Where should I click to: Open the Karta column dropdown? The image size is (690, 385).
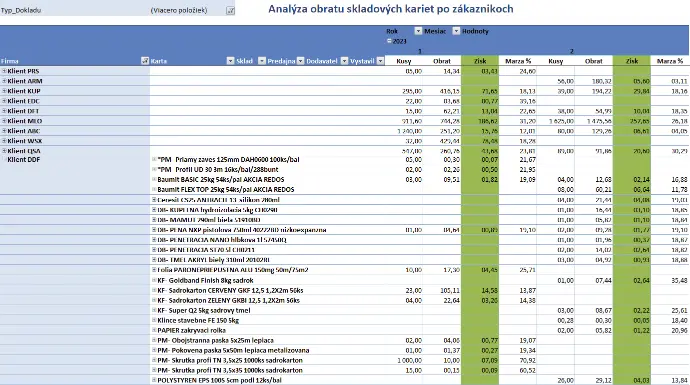point(230,61)
